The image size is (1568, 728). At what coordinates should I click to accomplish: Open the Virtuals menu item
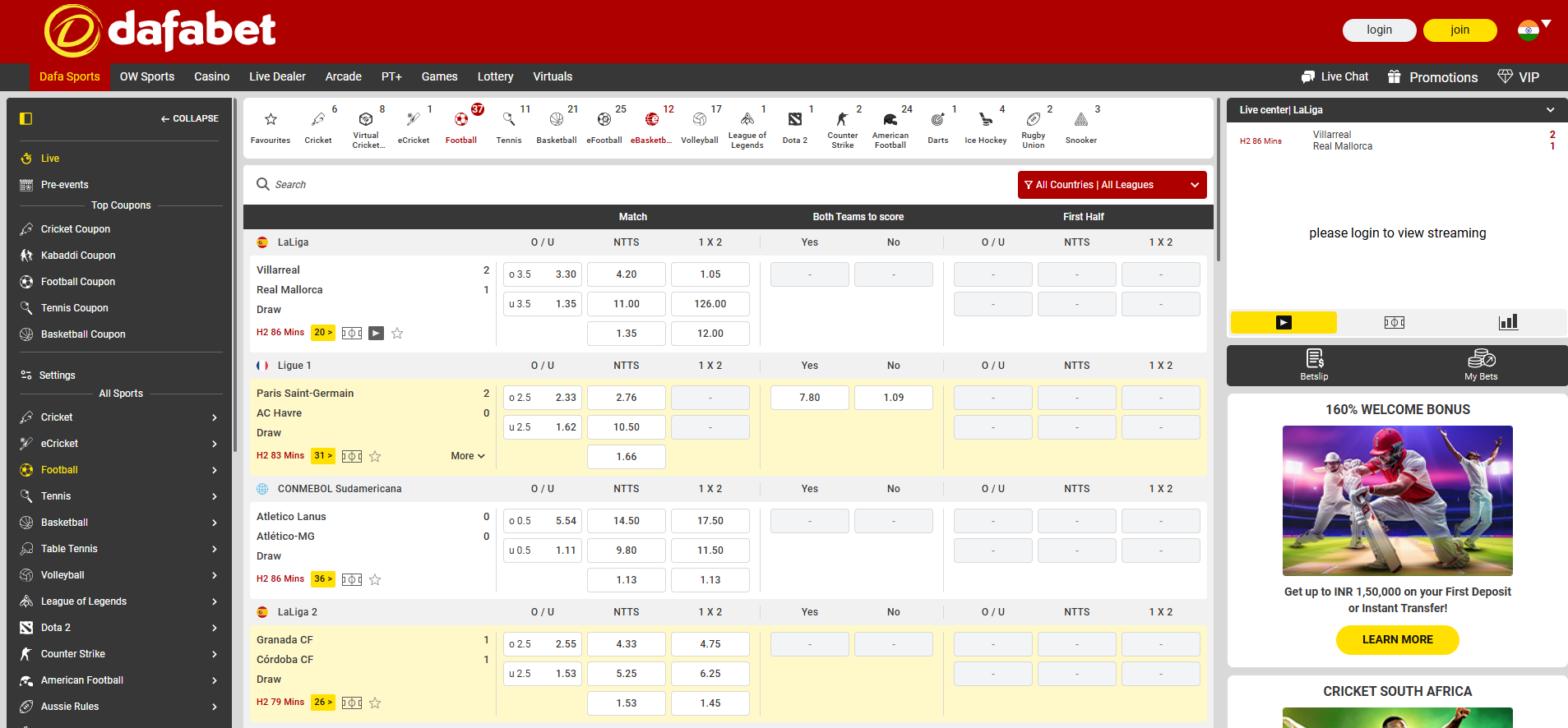click(552, 76)
